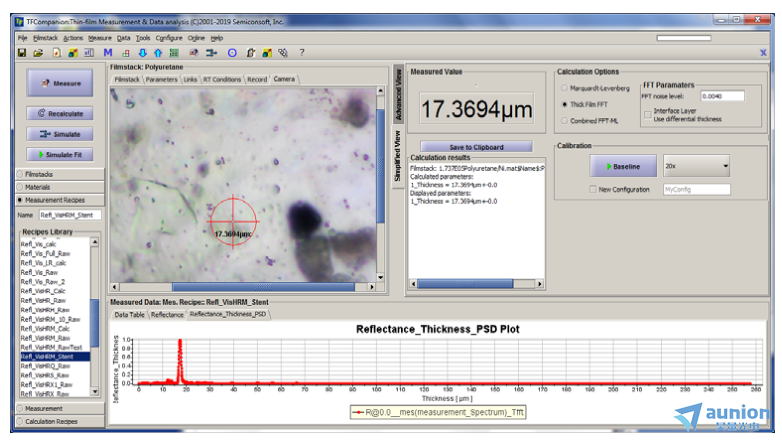Expand the Materials section

60,187
